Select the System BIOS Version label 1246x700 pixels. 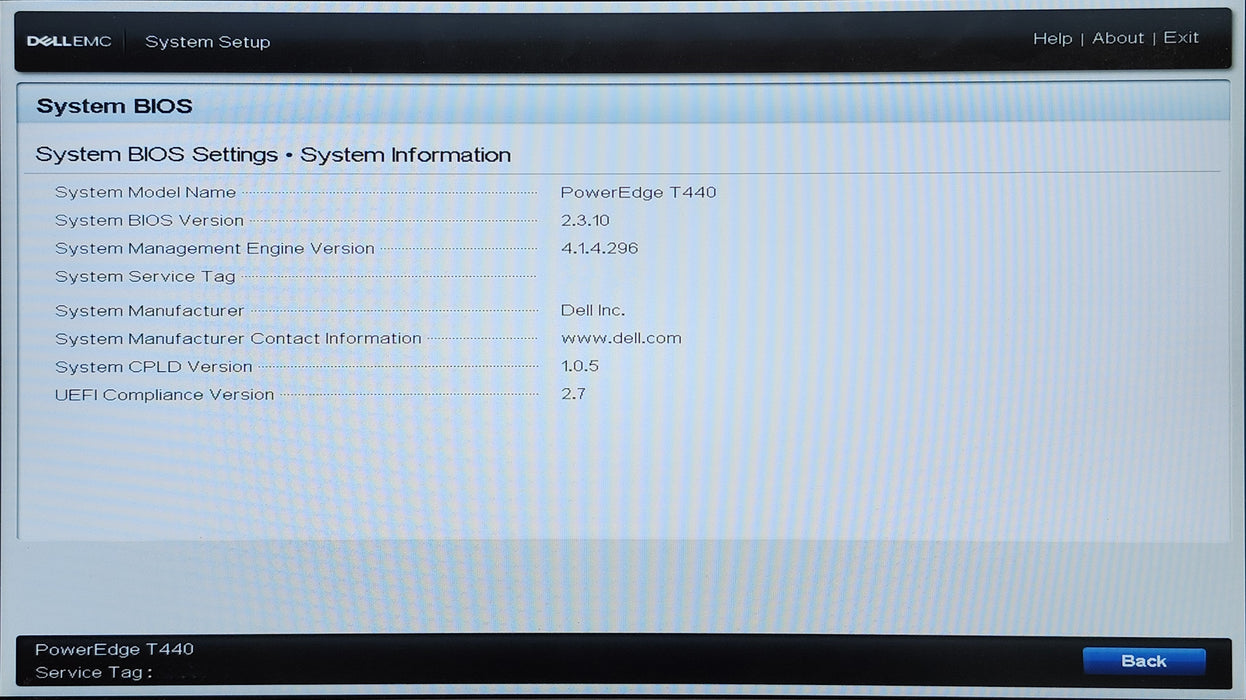coord(149,220)
